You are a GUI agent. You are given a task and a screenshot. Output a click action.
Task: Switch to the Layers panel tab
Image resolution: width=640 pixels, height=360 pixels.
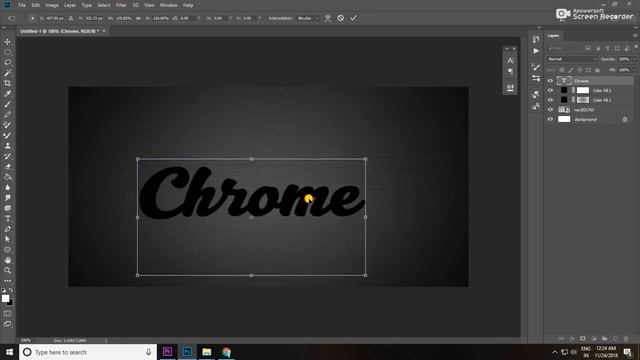(x=553, y=36)
